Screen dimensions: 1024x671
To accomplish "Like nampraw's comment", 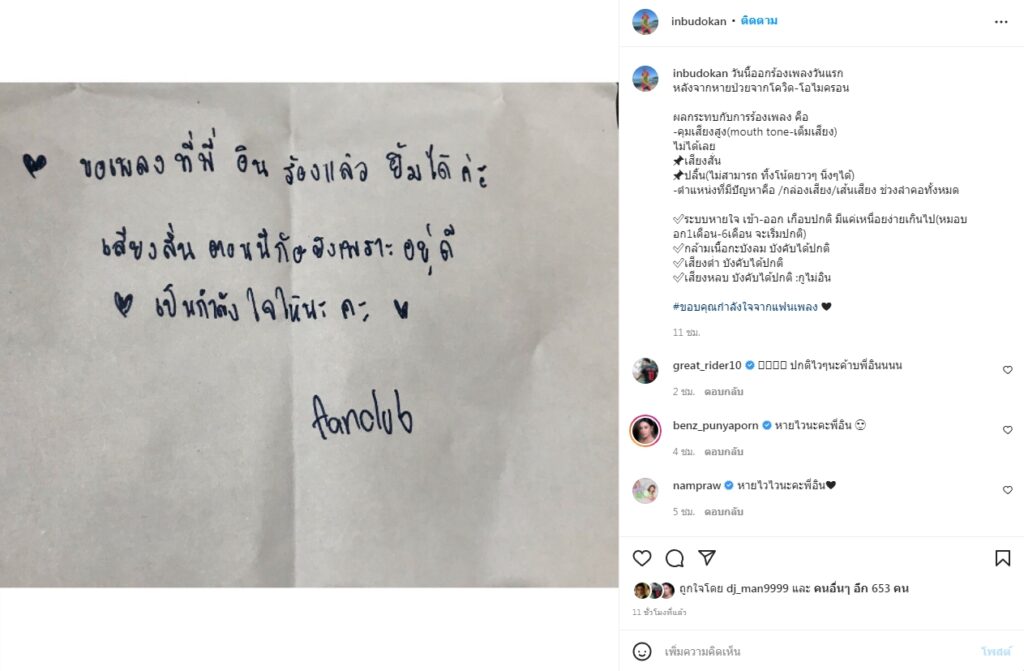I will pyautogui.click(x=1008, y=490).
